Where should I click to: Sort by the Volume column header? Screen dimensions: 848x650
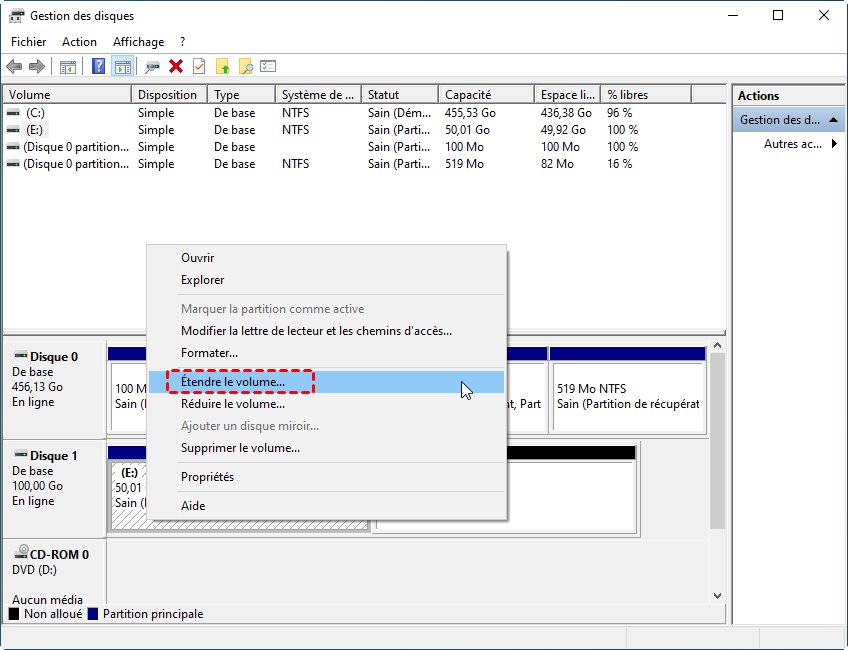68,95
